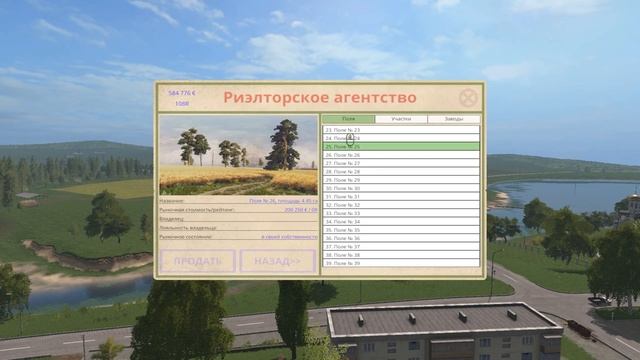640x360 pixels.
Task: Close the Риэлторское агентство dialog
Action: click(468, 98)
